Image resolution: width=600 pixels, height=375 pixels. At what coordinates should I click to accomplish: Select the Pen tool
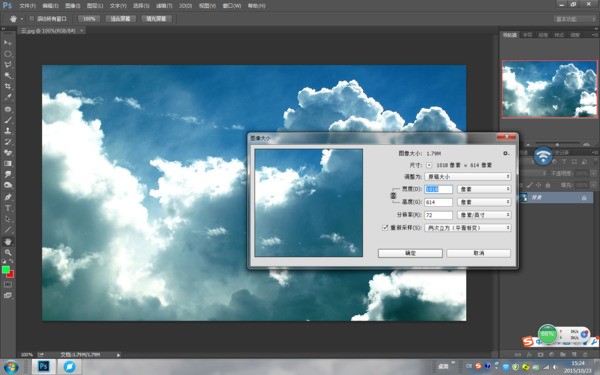(8, 197)
